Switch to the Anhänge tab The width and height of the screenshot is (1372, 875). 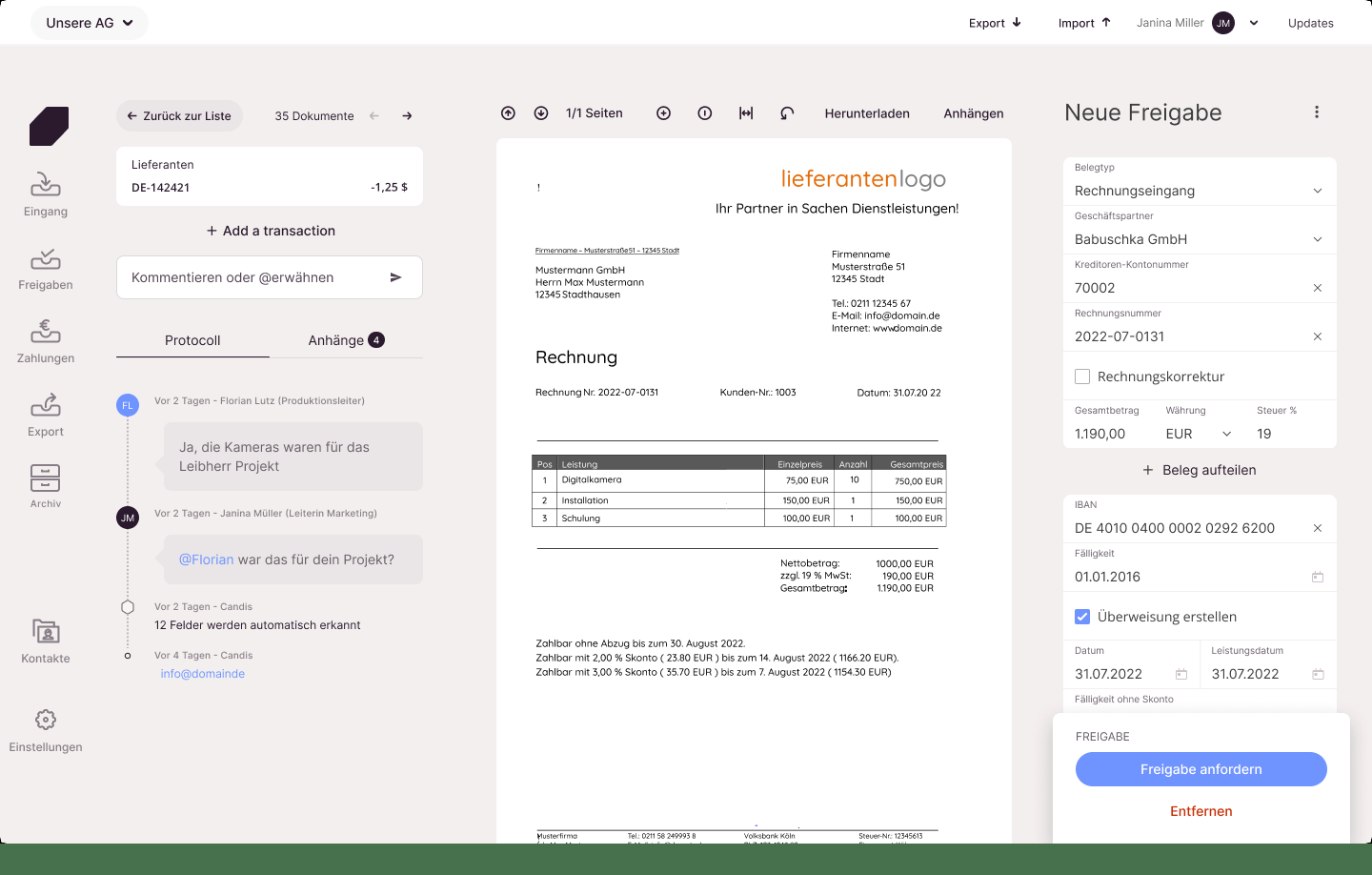(346, 340)
